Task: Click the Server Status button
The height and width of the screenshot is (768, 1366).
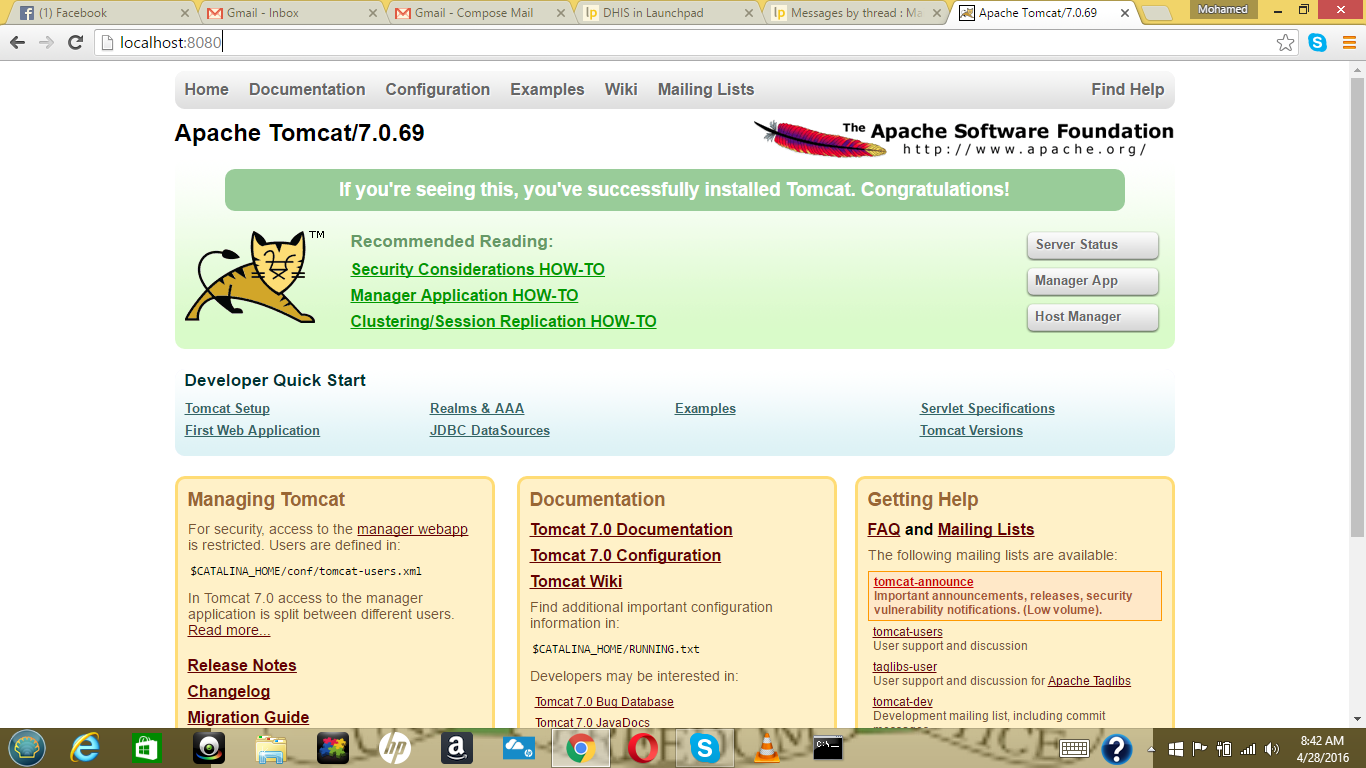Action: pos(1092,245)
